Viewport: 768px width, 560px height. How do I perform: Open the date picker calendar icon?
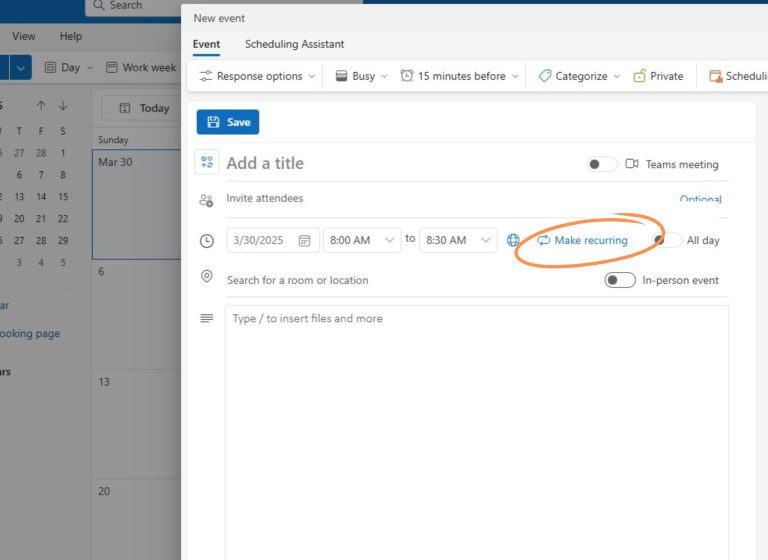click(305, 241)
